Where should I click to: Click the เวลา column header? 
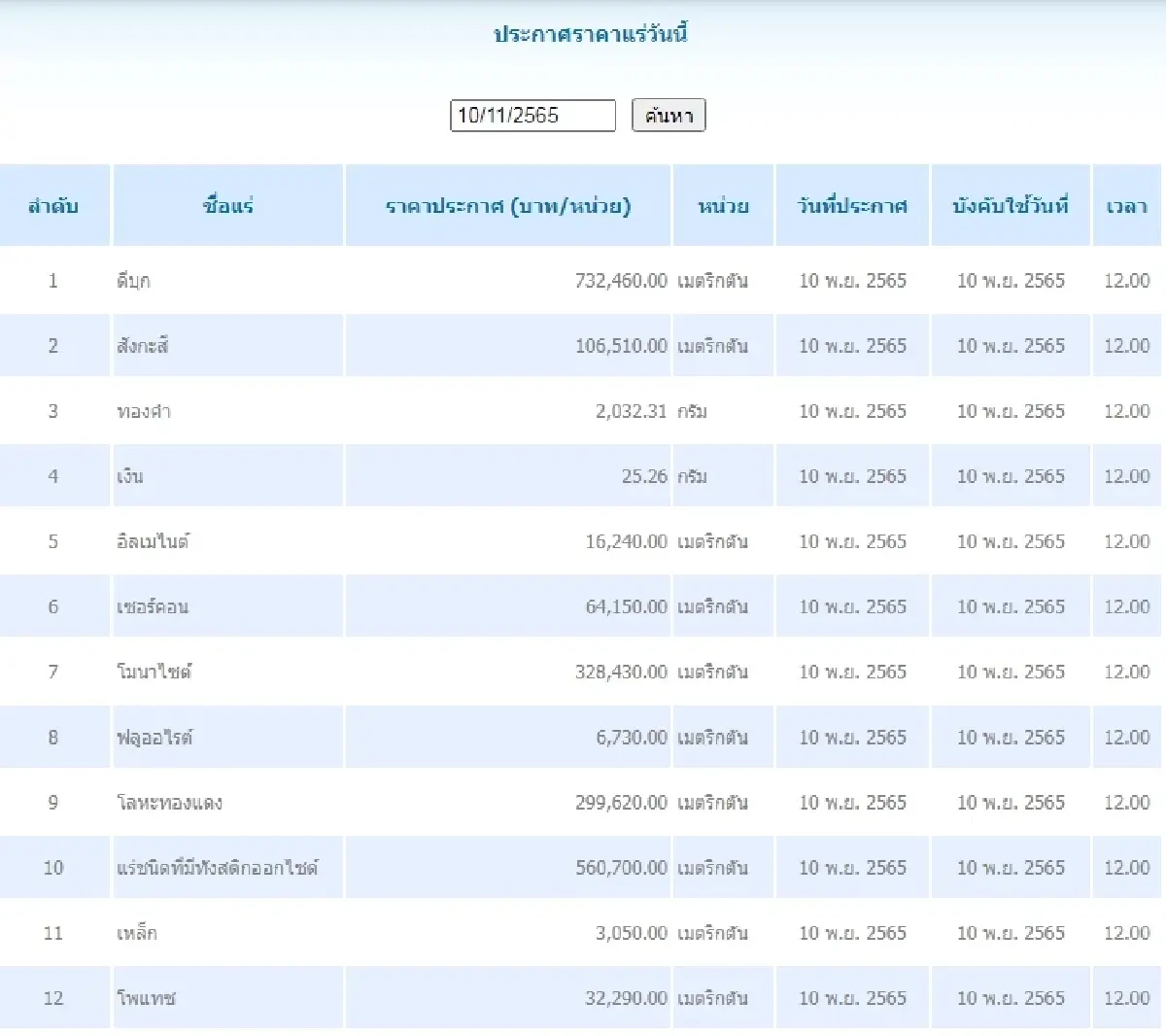(1127, 205)
